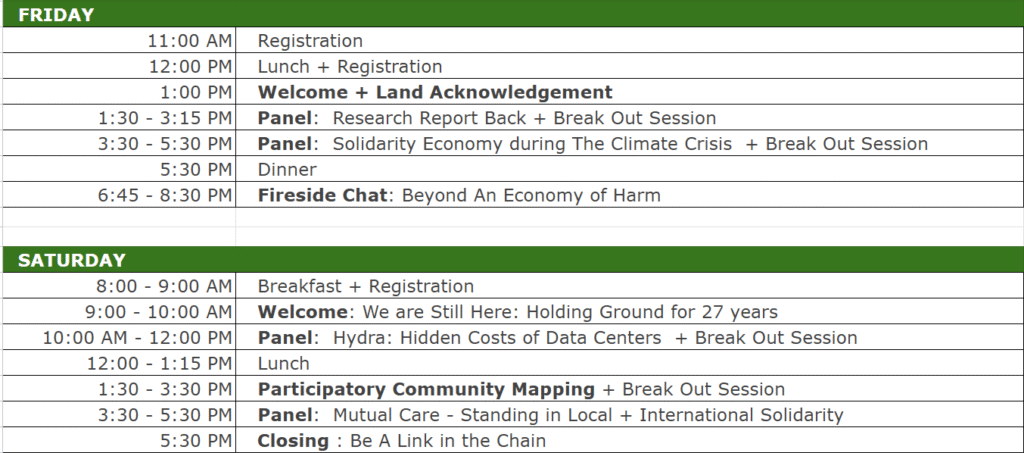Screen dimensions: 1024x453
Task: Click the 11:00 AM Registration cell
Action: (x=630, y=40)
